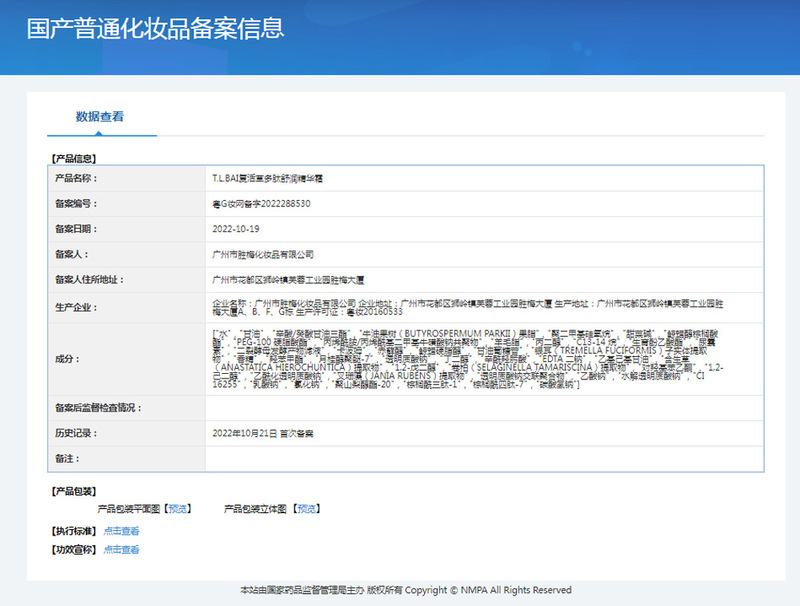
Task: Open 点击查看 link beside 功效宣称
Action: (x=121, y=549)
